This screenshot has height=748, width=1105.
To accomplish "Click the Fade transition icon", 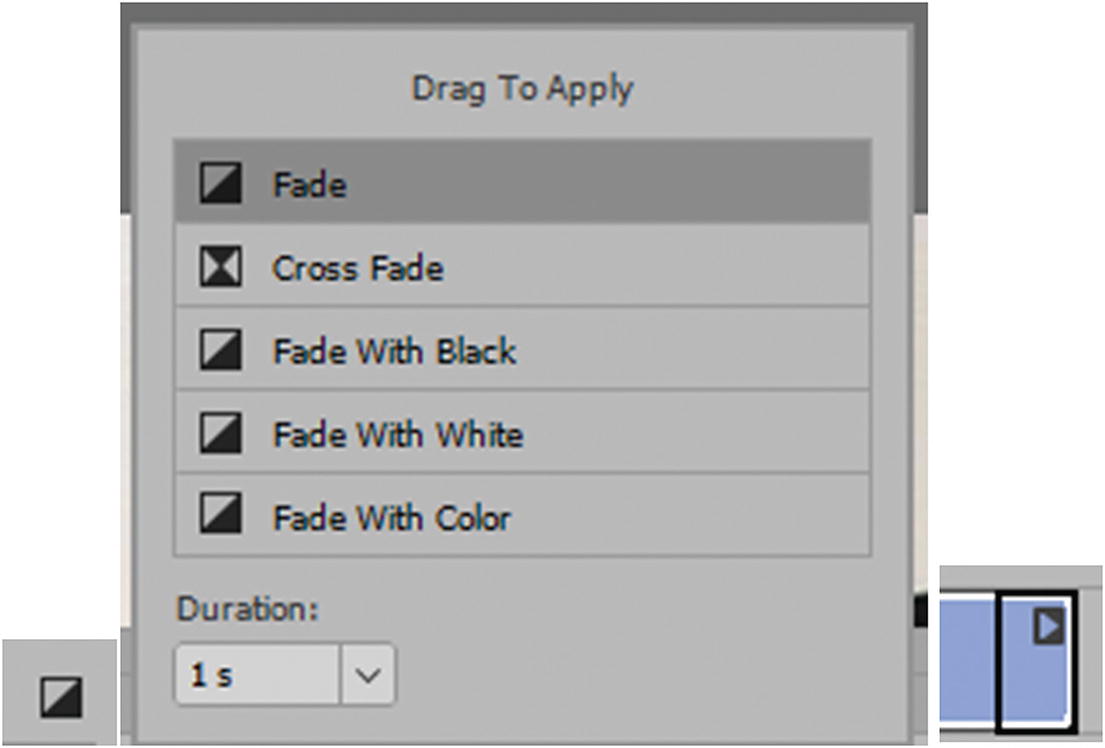I will point(220,184).
